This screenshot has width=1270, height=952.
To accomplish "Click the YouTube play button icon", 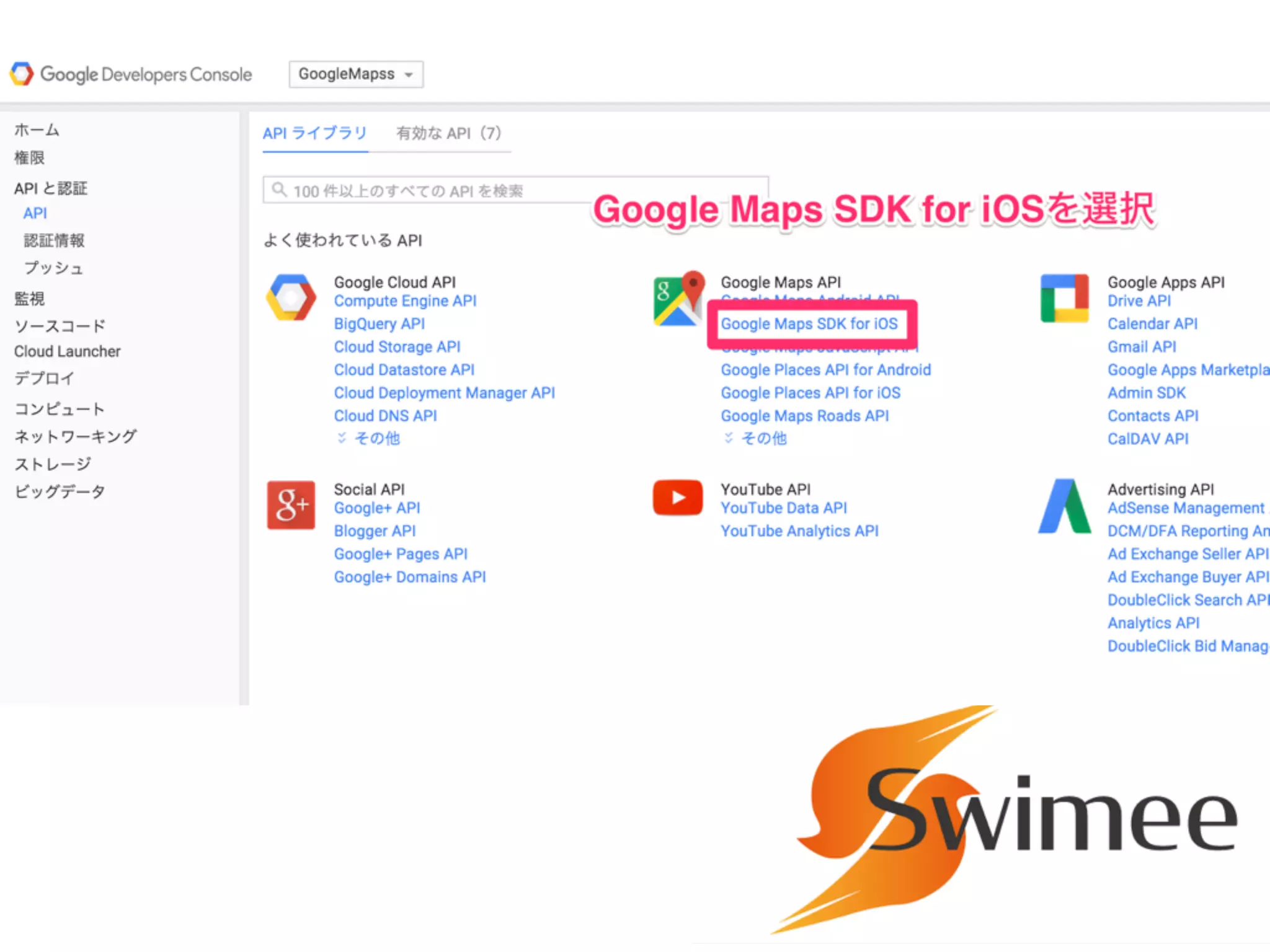I will click(678, 498).
